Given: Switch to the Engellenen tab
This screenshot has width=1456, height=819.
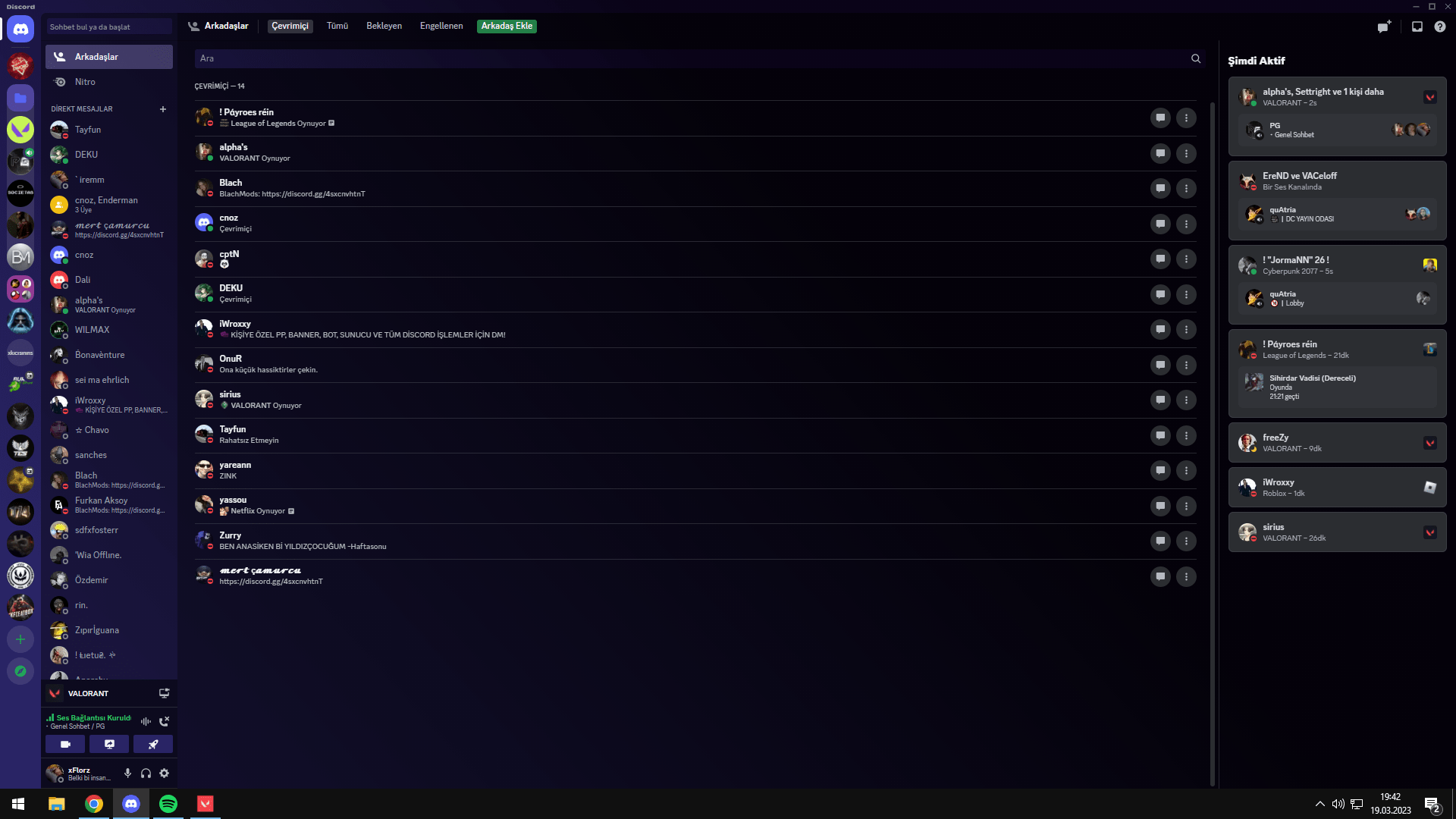Looking at the screenshot, I should click(x=441, y=26).
